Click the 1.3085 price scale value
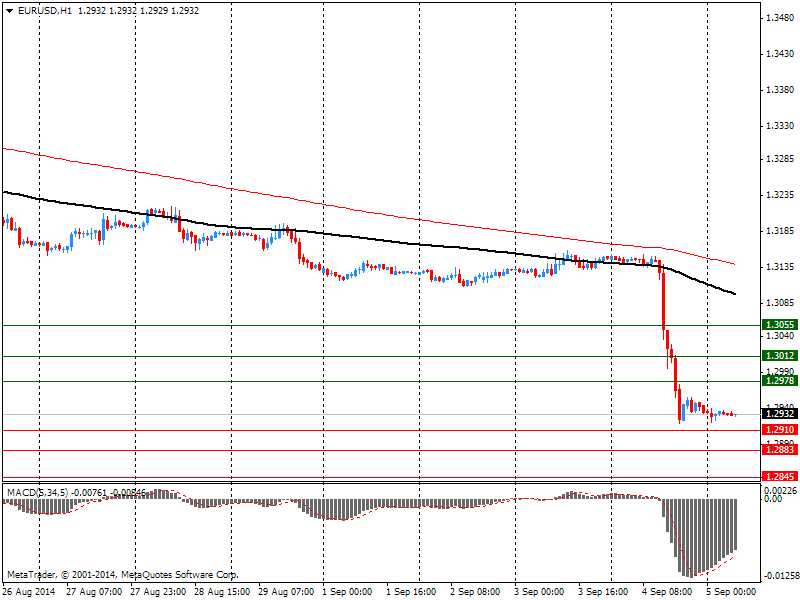Screen dimensions: 800x600 point(780,303)
